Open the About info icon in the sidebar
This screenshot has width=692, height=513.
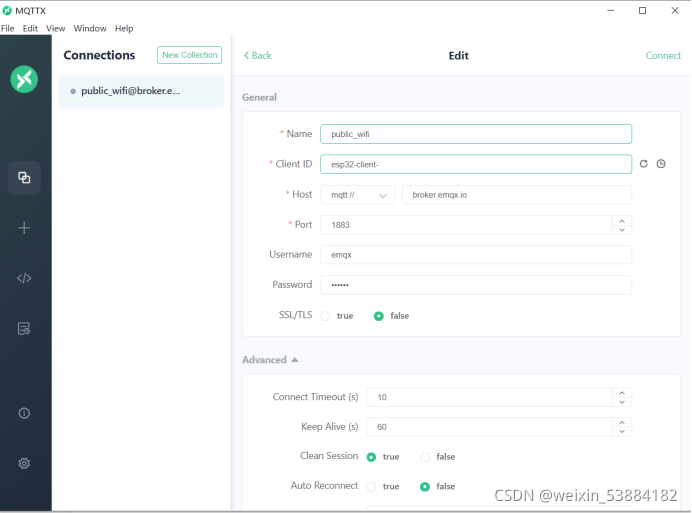(x=24, y=413)
